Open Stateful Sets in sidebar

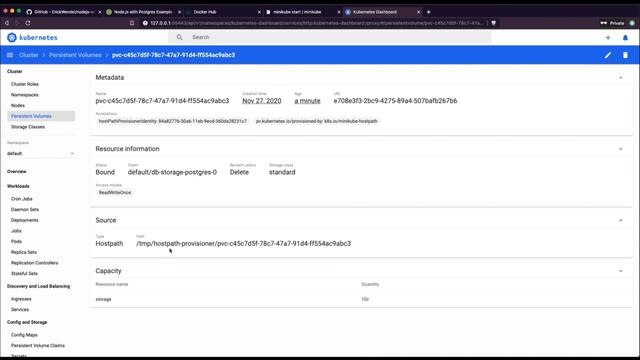(24, 273)
